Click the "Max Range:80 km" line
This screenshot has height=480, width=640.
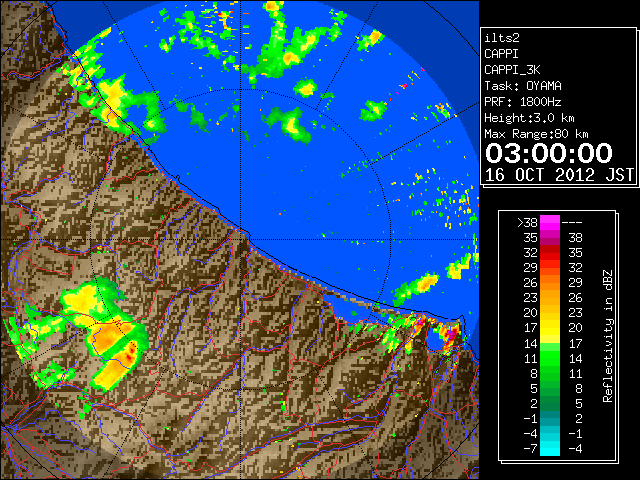536,134
